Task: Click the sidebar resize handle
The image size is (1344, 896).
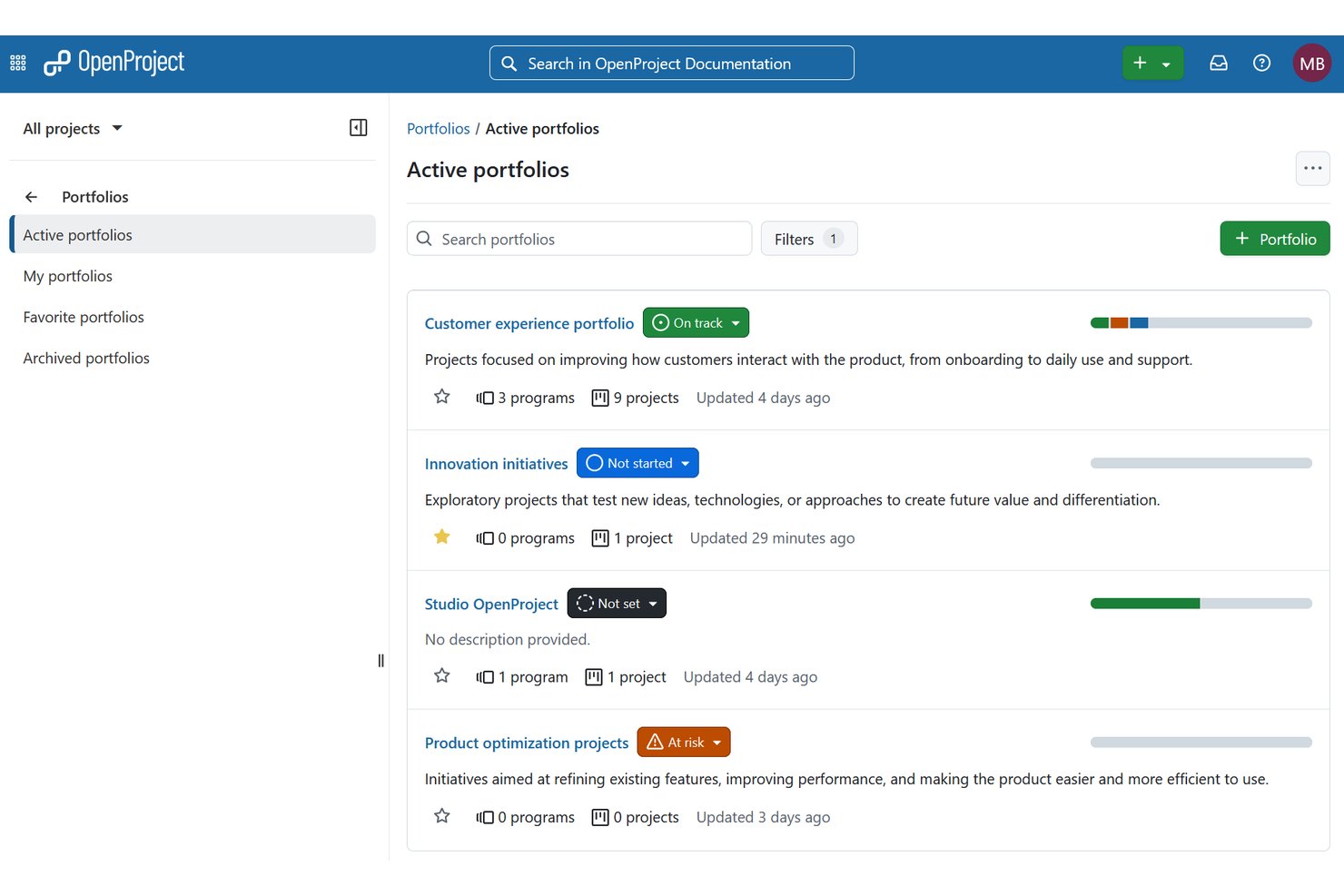Action: pos(380,661)
